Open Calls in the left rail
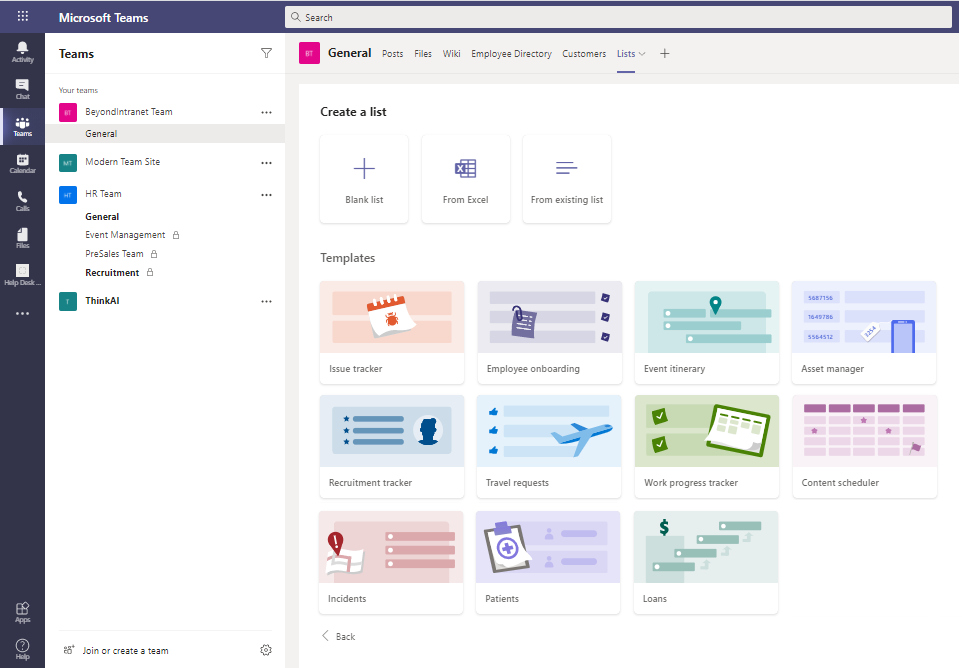962x668 pixels. [x=22, y=201]
